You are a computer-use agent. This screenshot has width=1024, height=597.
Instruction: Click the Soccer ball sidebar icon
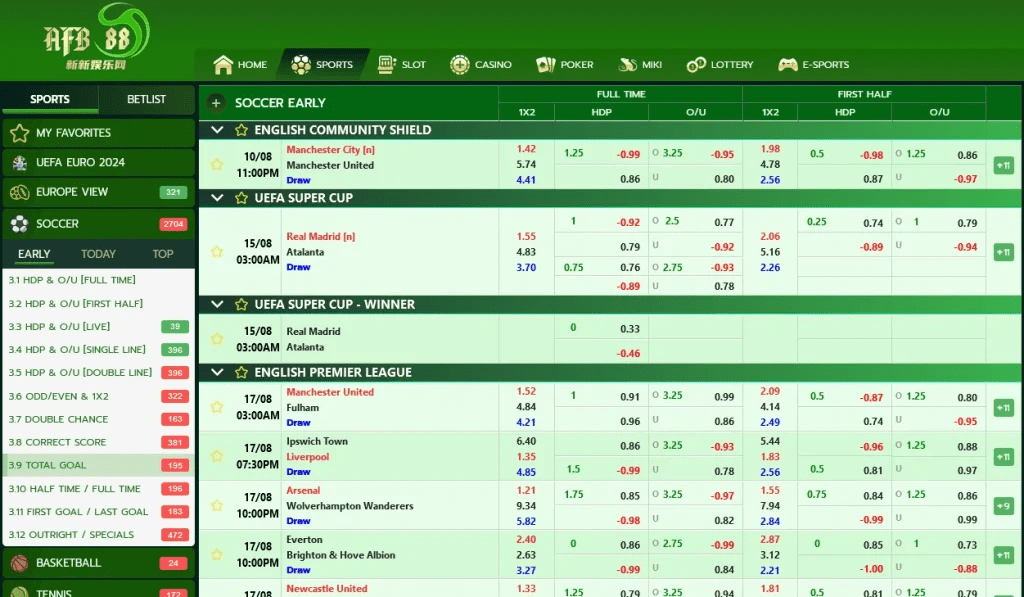20,224
